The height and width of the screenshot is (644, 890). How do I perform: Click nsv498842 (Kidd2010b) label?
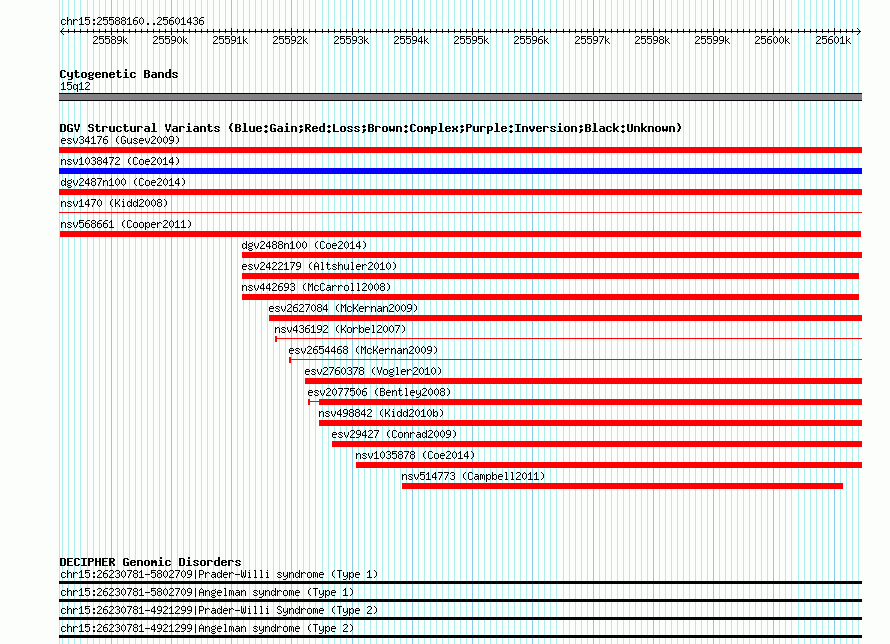point(381,413)
